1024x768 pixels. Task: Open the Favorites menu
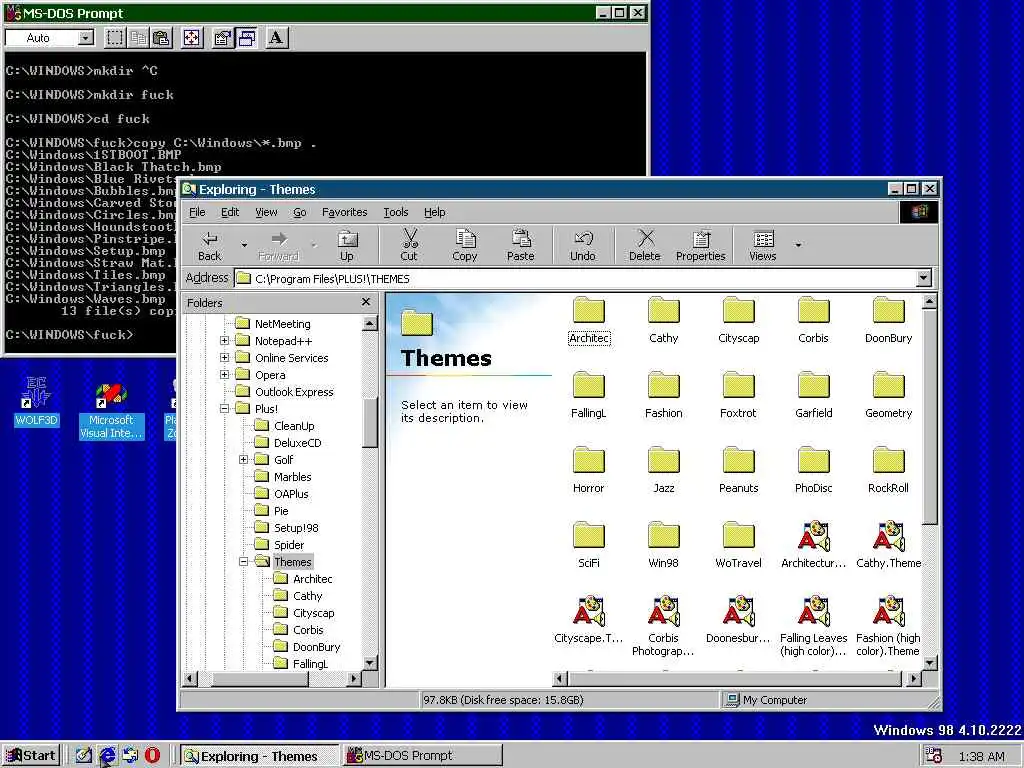344,212
